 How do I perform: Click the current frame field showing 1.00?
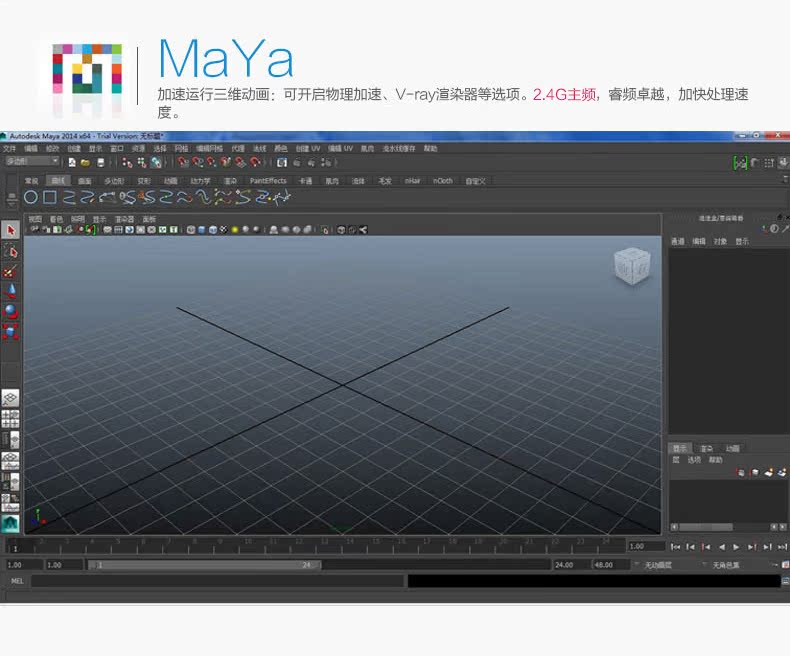(x=646, y=546)
